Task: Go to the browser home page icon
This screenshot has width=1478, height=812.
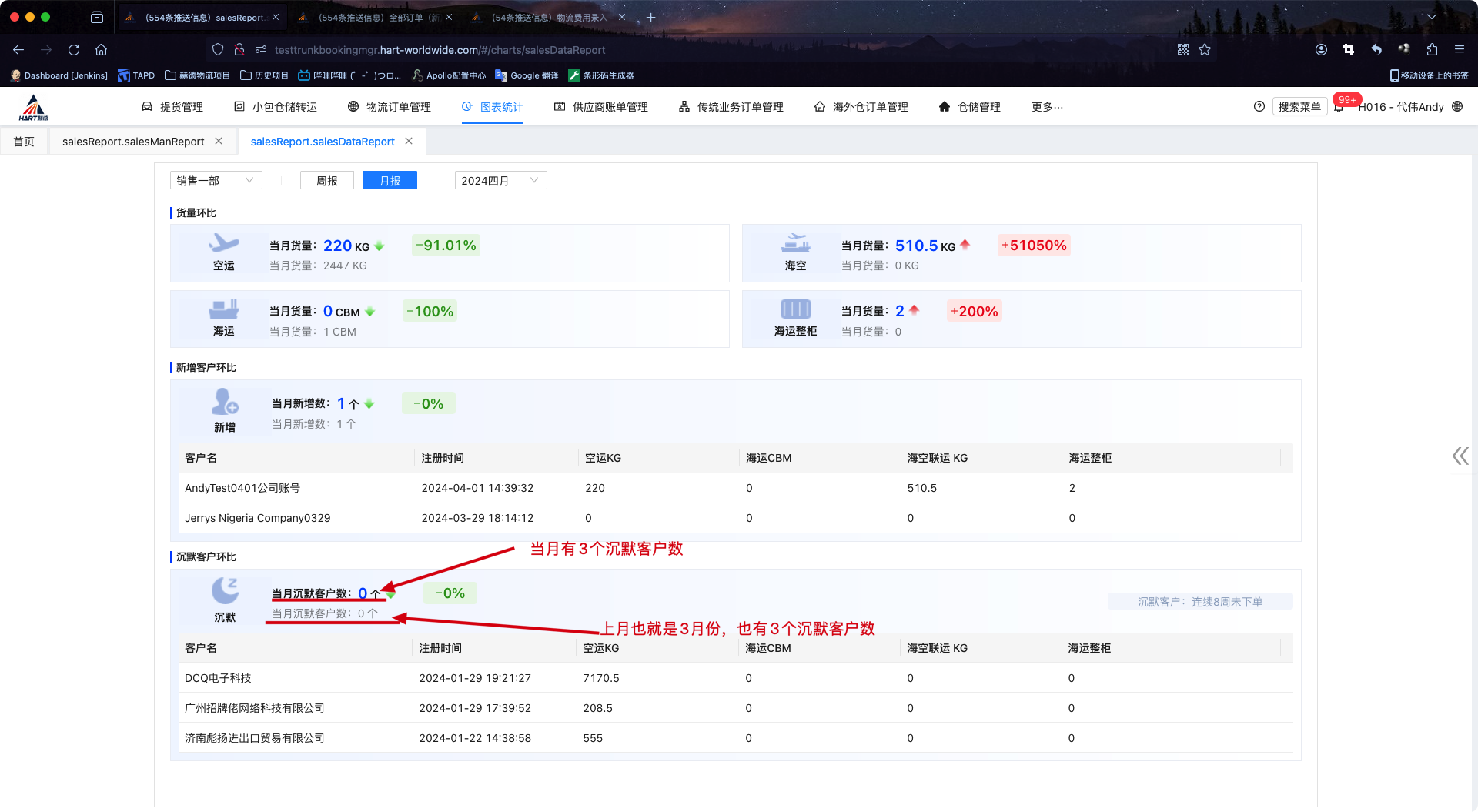Action: [101, 50]
